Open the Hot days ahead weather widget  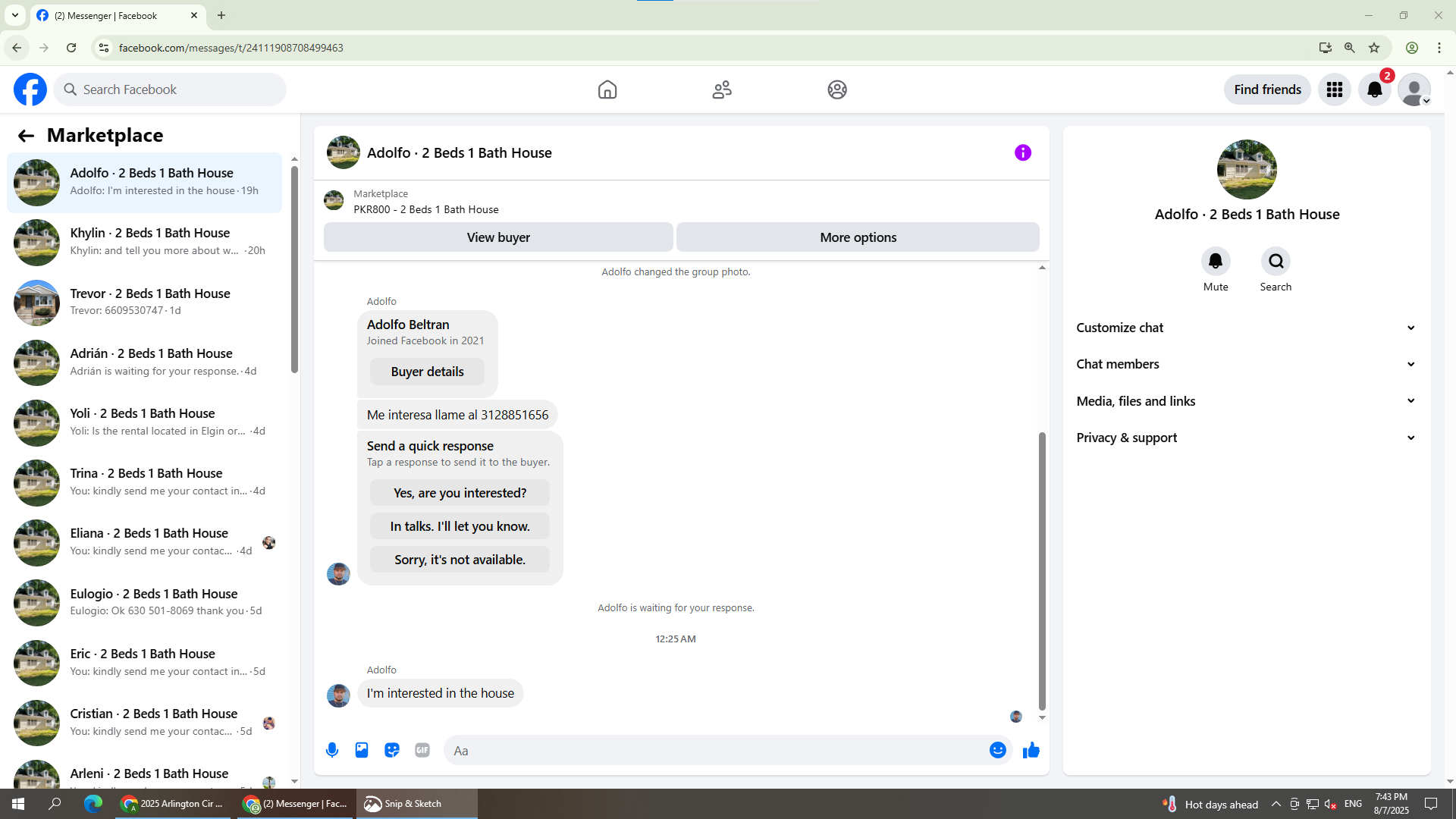click(x=1210, y=804)
